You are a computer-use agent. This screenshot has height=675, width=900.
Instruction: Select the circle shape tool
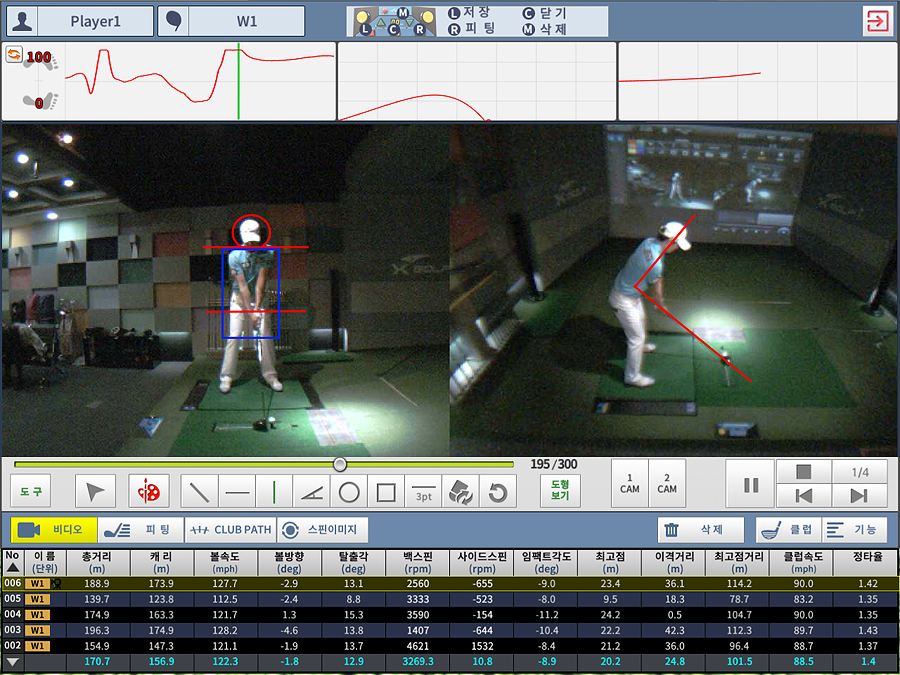tap(349, 491)
